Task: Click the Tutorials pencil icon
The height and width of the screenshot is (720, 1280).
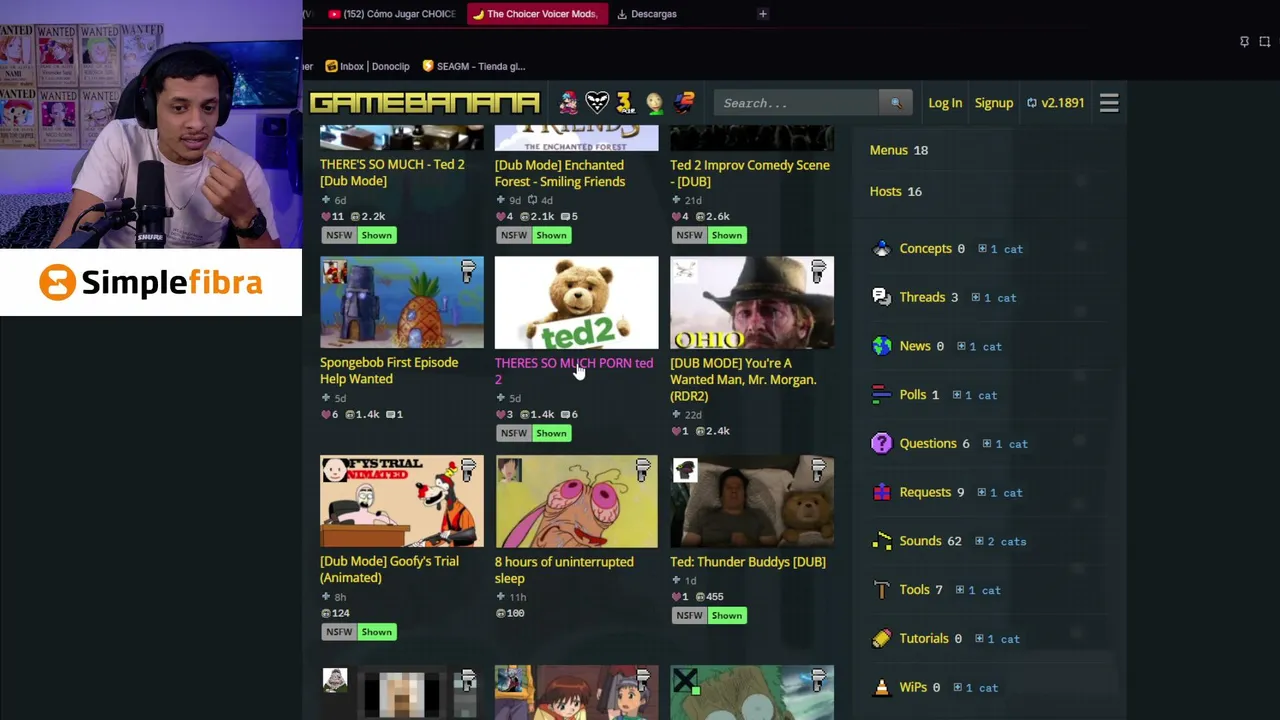Action: pos(881,638)
